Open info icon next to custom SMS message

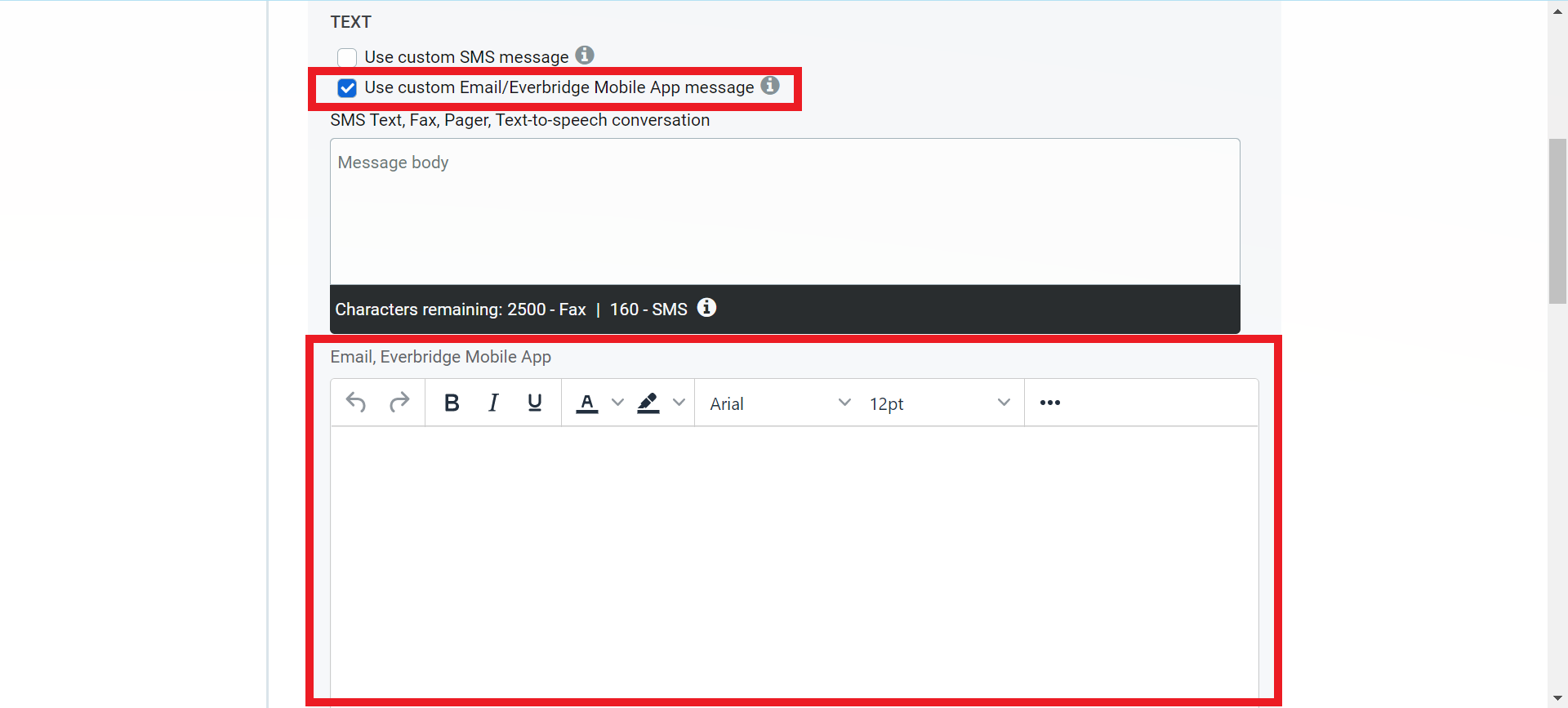click(x=585, y=55)
